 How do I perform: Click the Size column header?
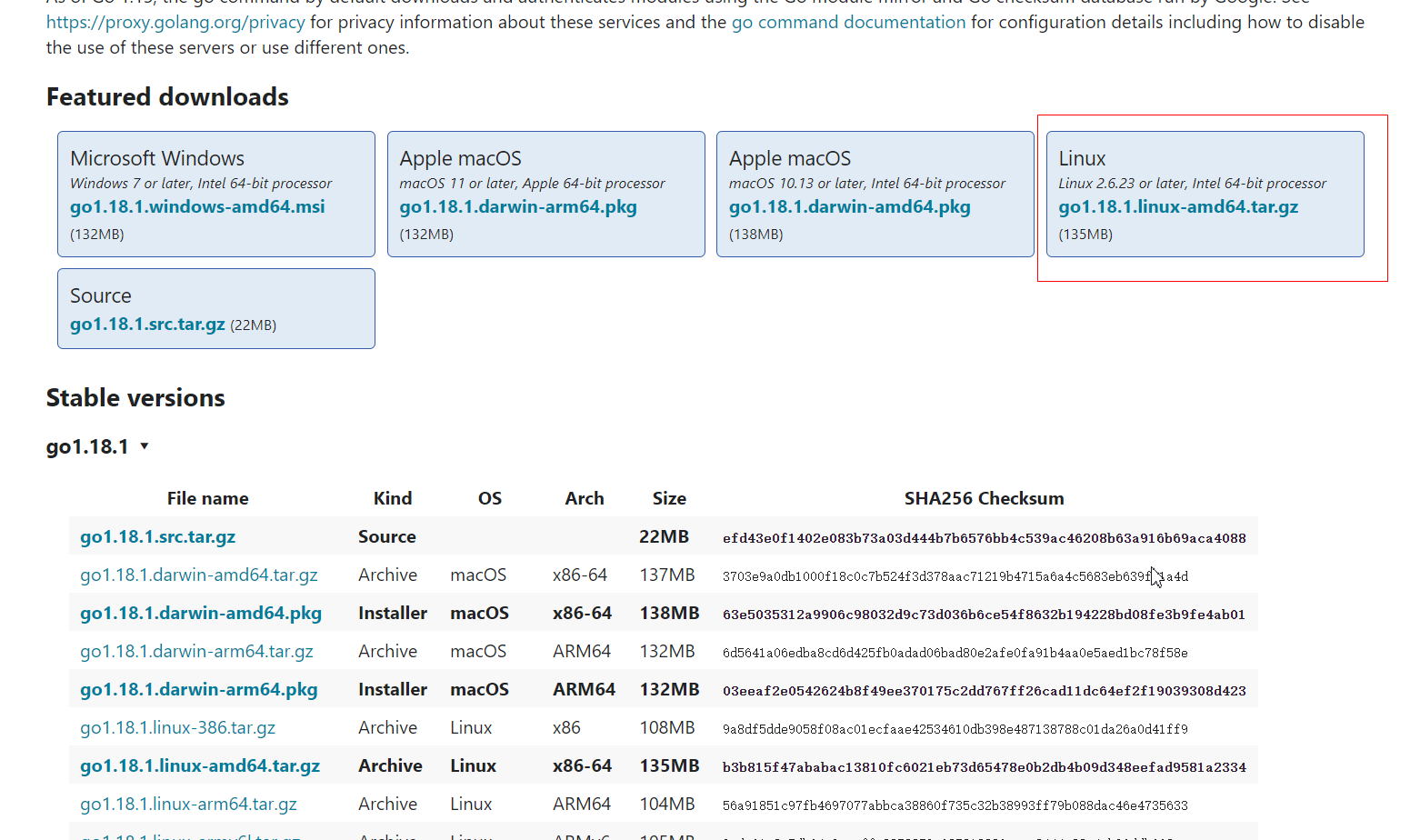(x=669, y=498)
